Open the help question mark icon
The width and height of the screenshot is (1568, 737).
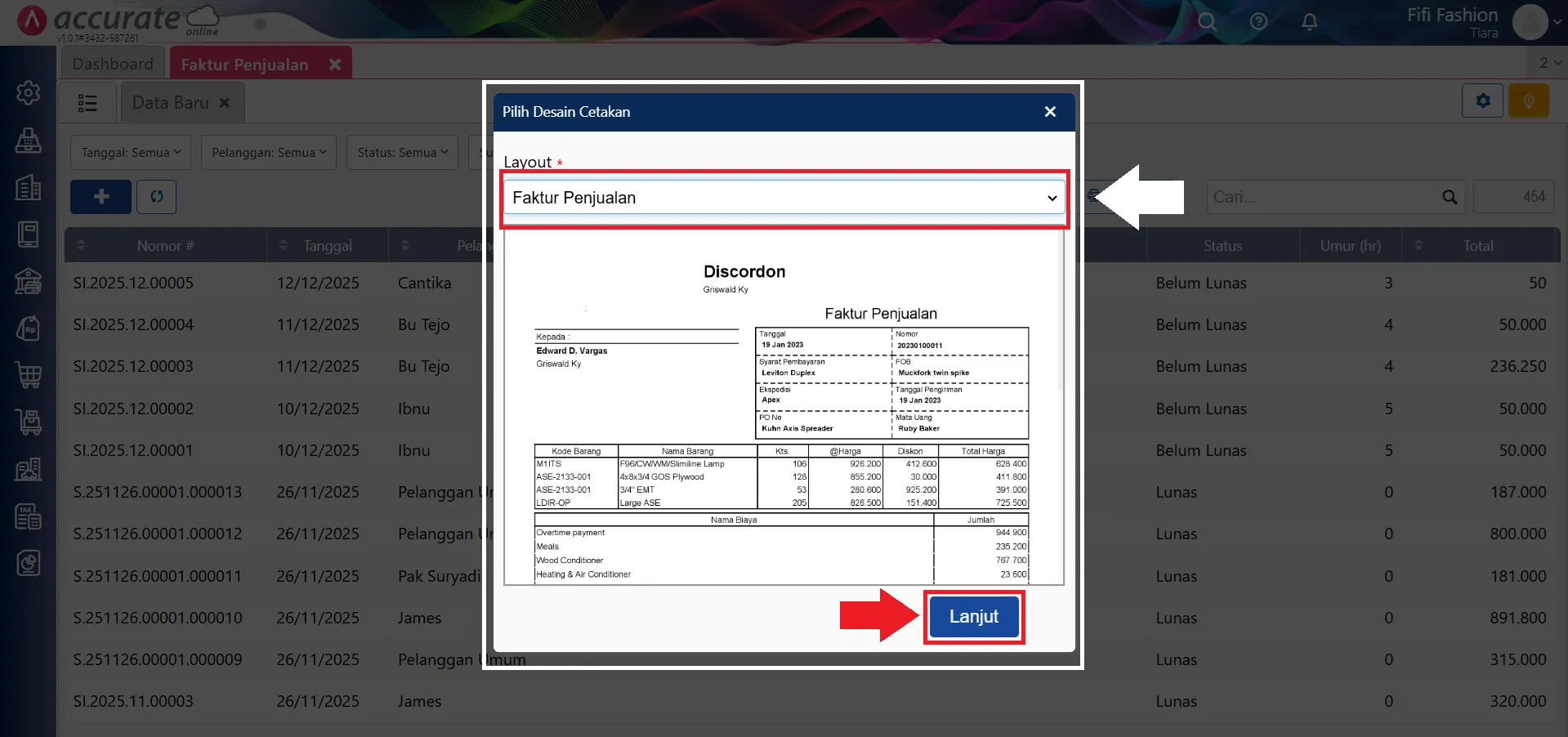(1258, 22)
